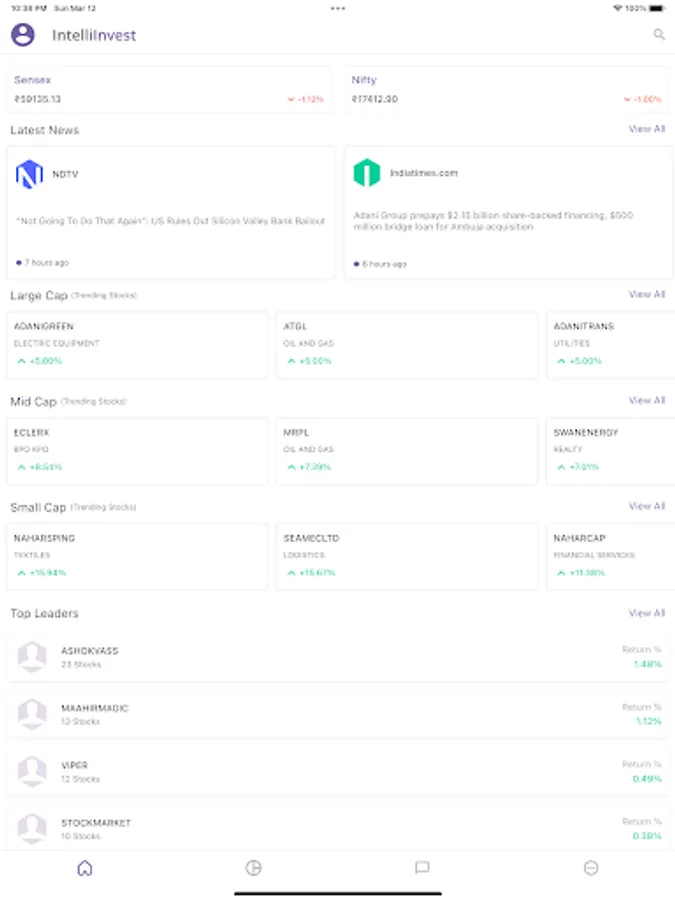Open the user profile avatar icon
The image size is (675, 900).
pyautogui.click(x=22, y=35)
